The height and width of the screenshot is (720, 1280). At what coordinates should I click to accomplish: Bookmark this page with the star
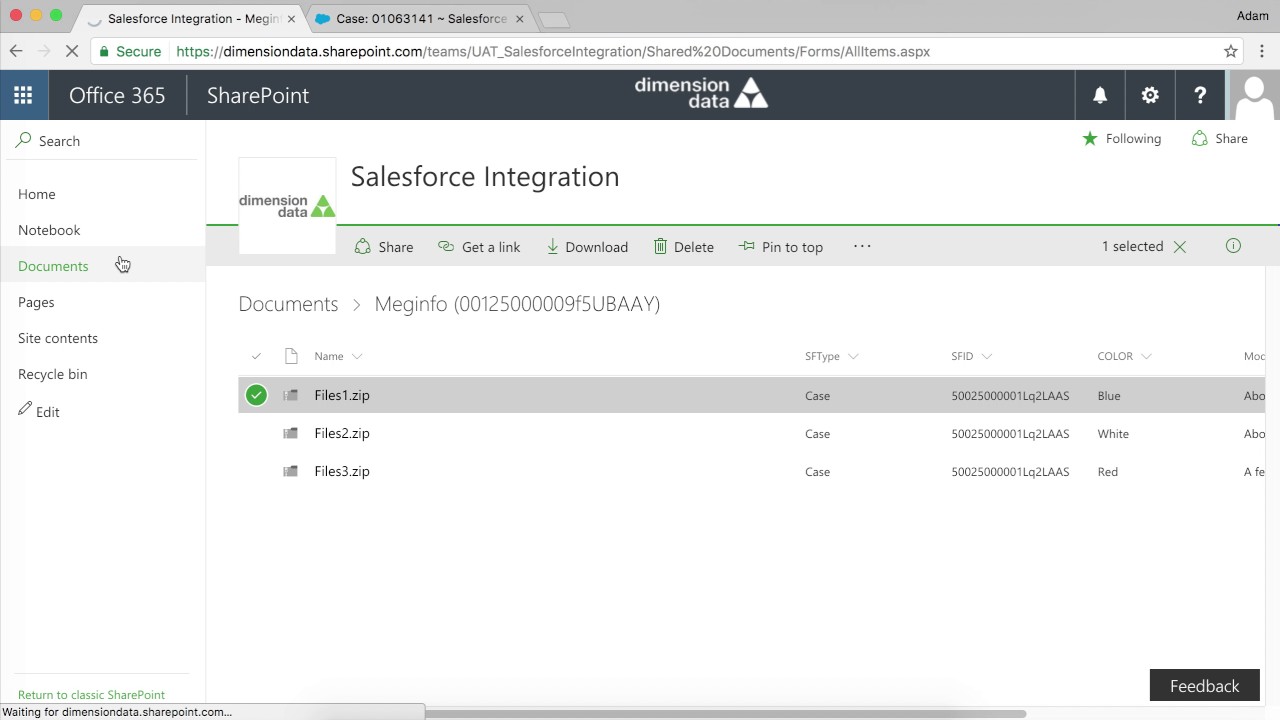point(1231,51)
